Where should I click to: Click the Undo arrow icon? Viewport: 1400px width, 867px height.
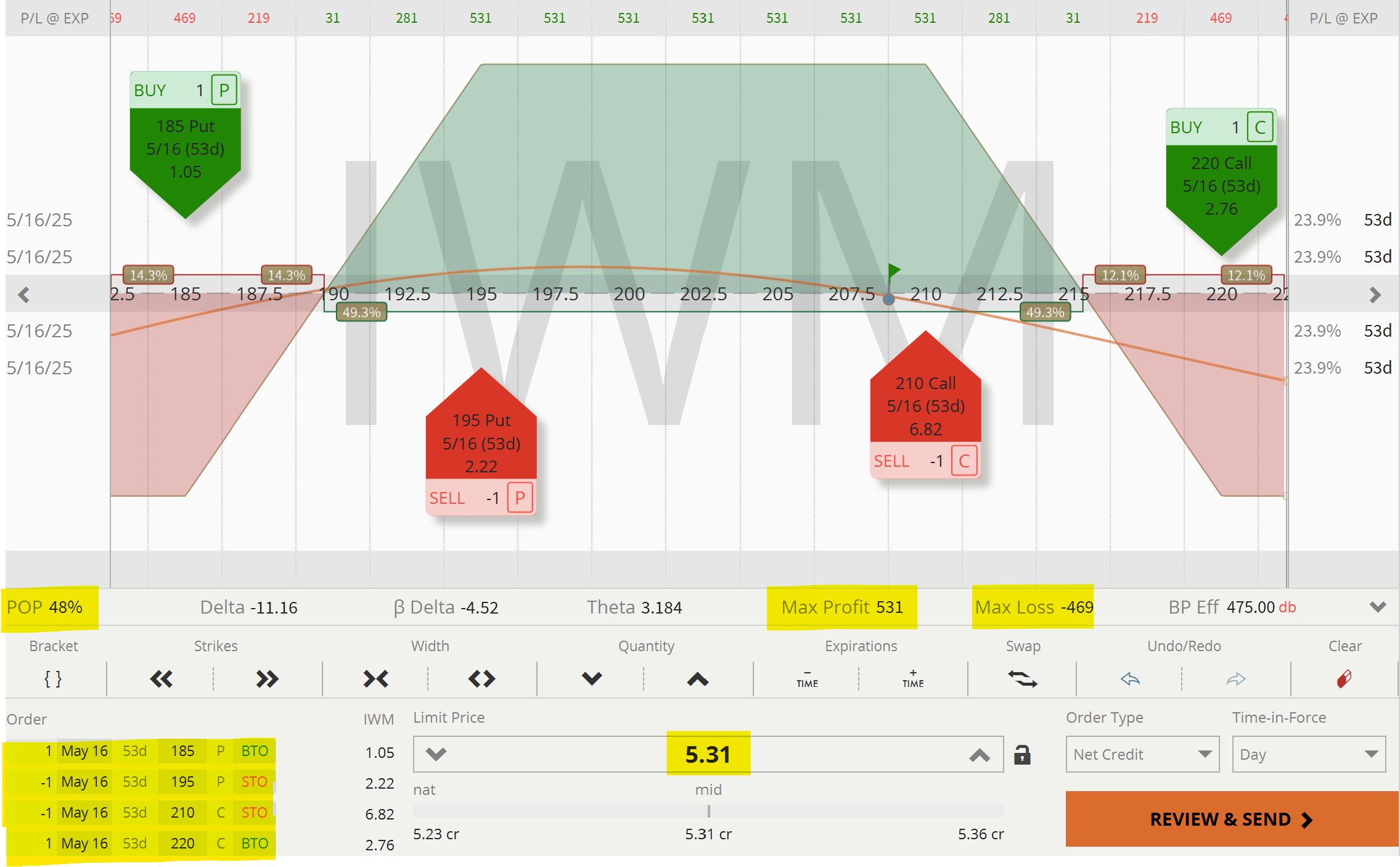1130,679
